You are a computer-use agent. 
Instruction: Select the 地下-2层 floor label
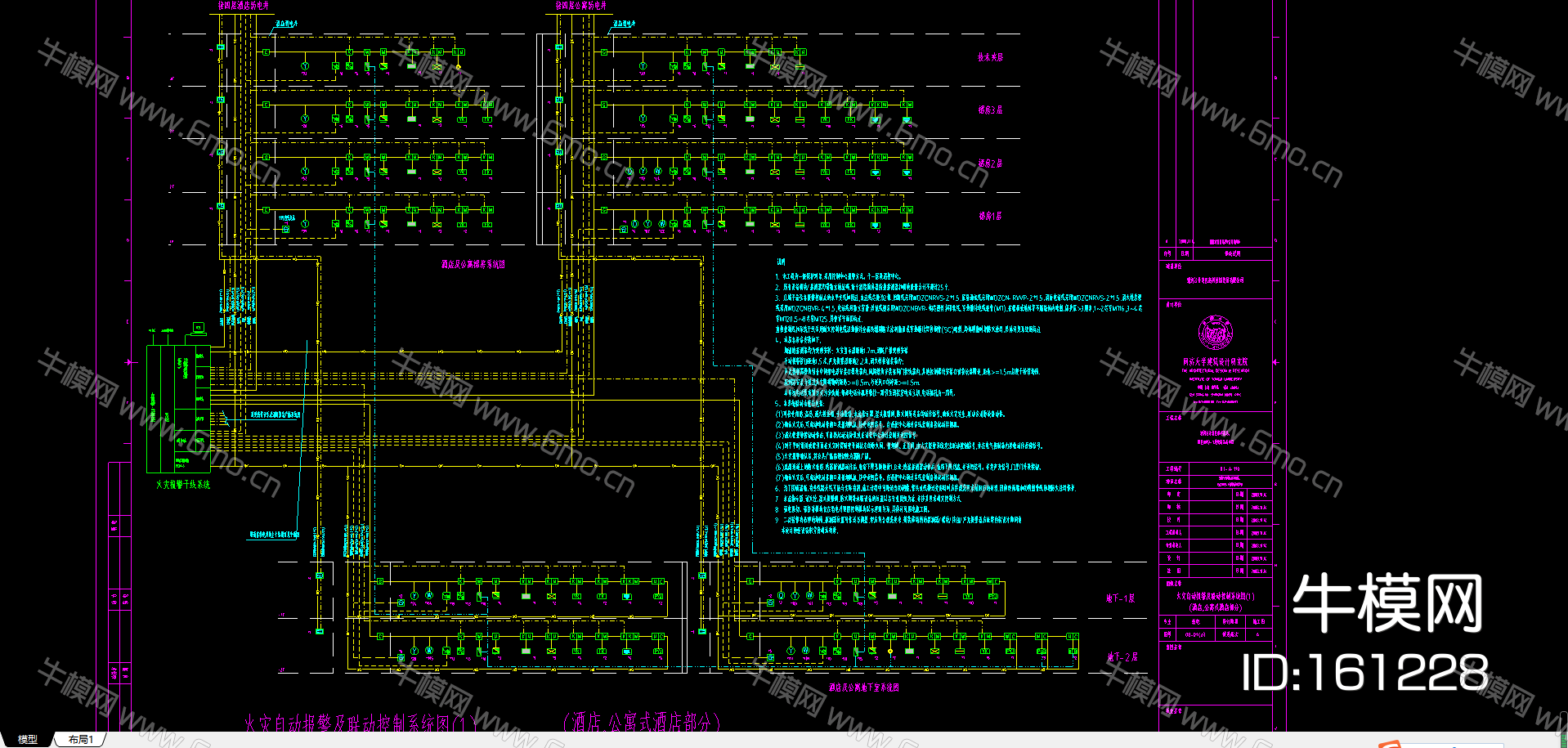point(1122,657)
